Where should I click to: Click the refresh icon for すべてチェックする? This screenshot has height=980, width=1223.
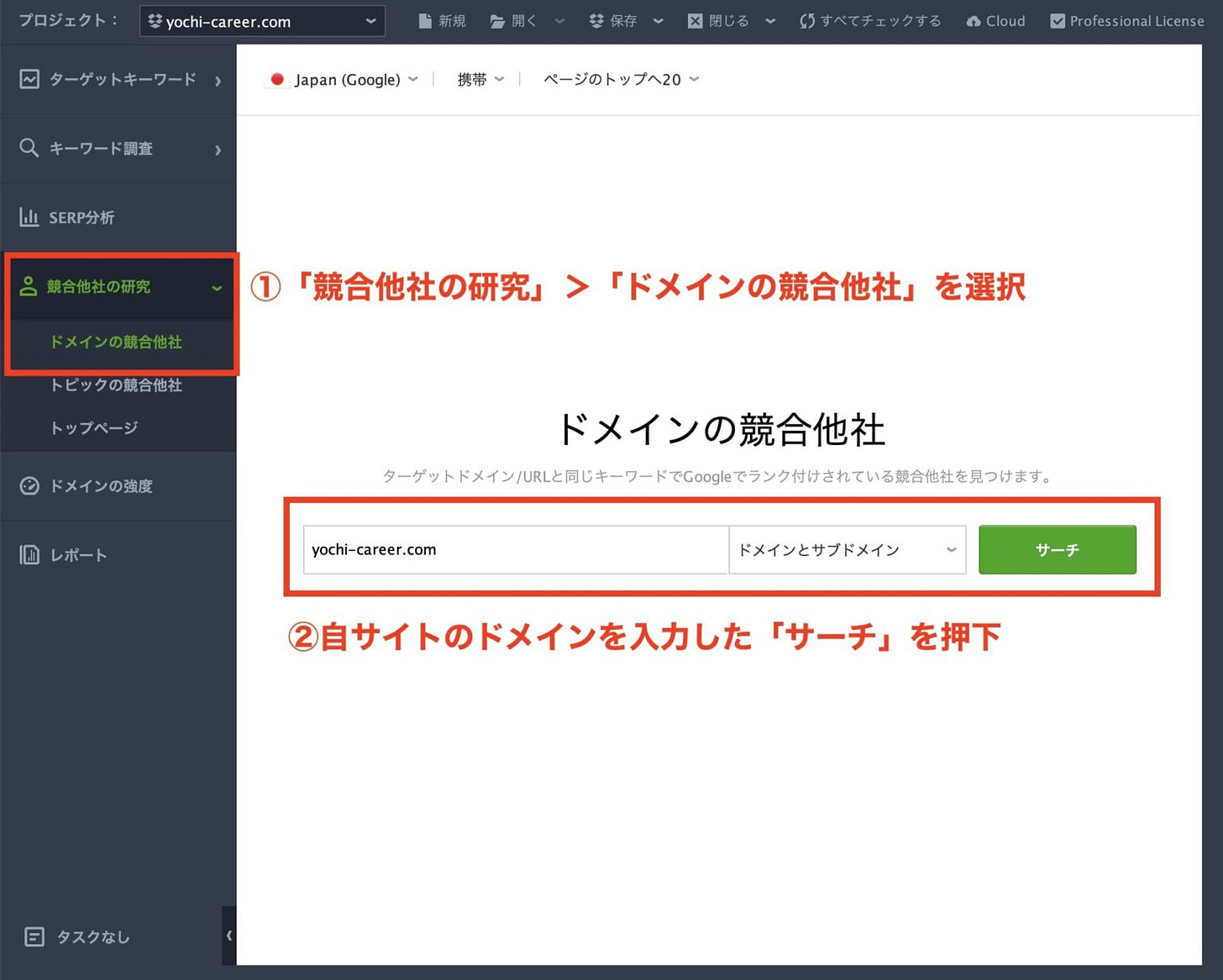[807, 21]
